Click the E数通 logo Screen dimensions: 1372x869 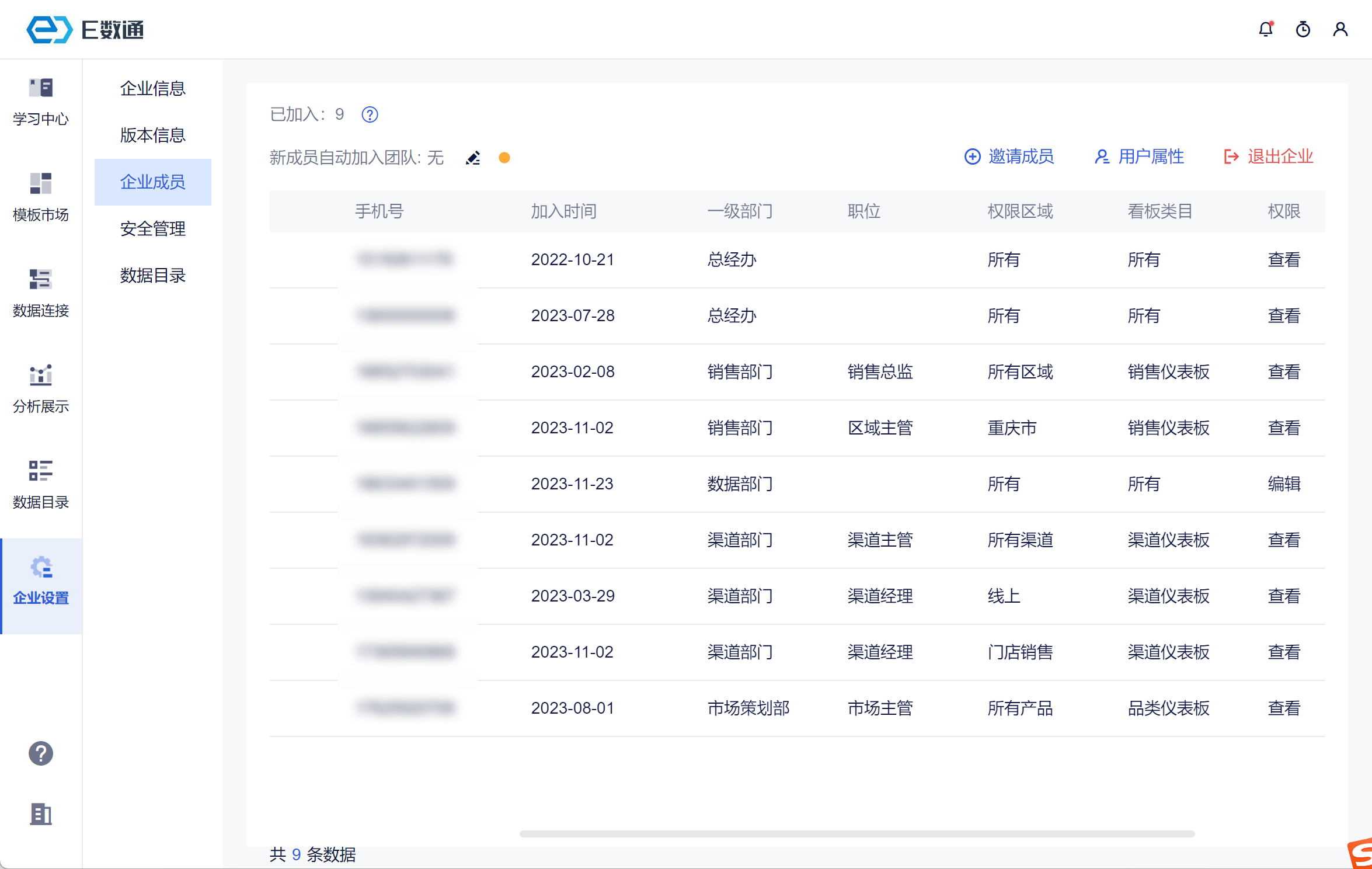(85, 29)
